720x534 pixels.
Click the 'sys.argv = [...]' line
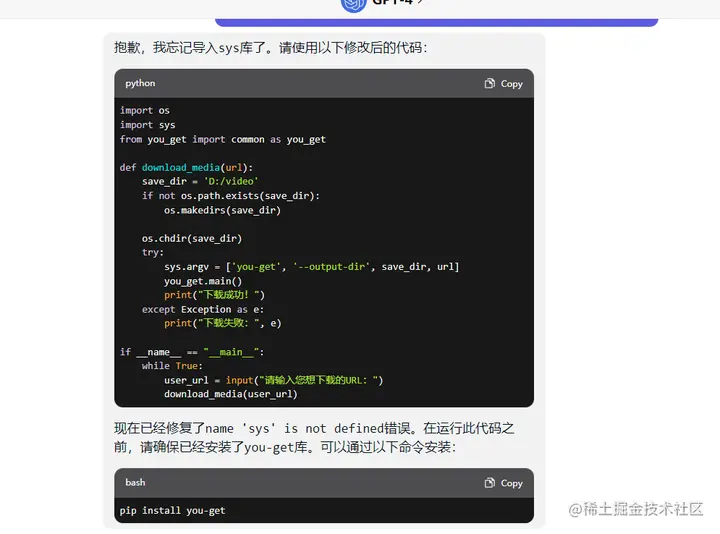click(311, 267)
